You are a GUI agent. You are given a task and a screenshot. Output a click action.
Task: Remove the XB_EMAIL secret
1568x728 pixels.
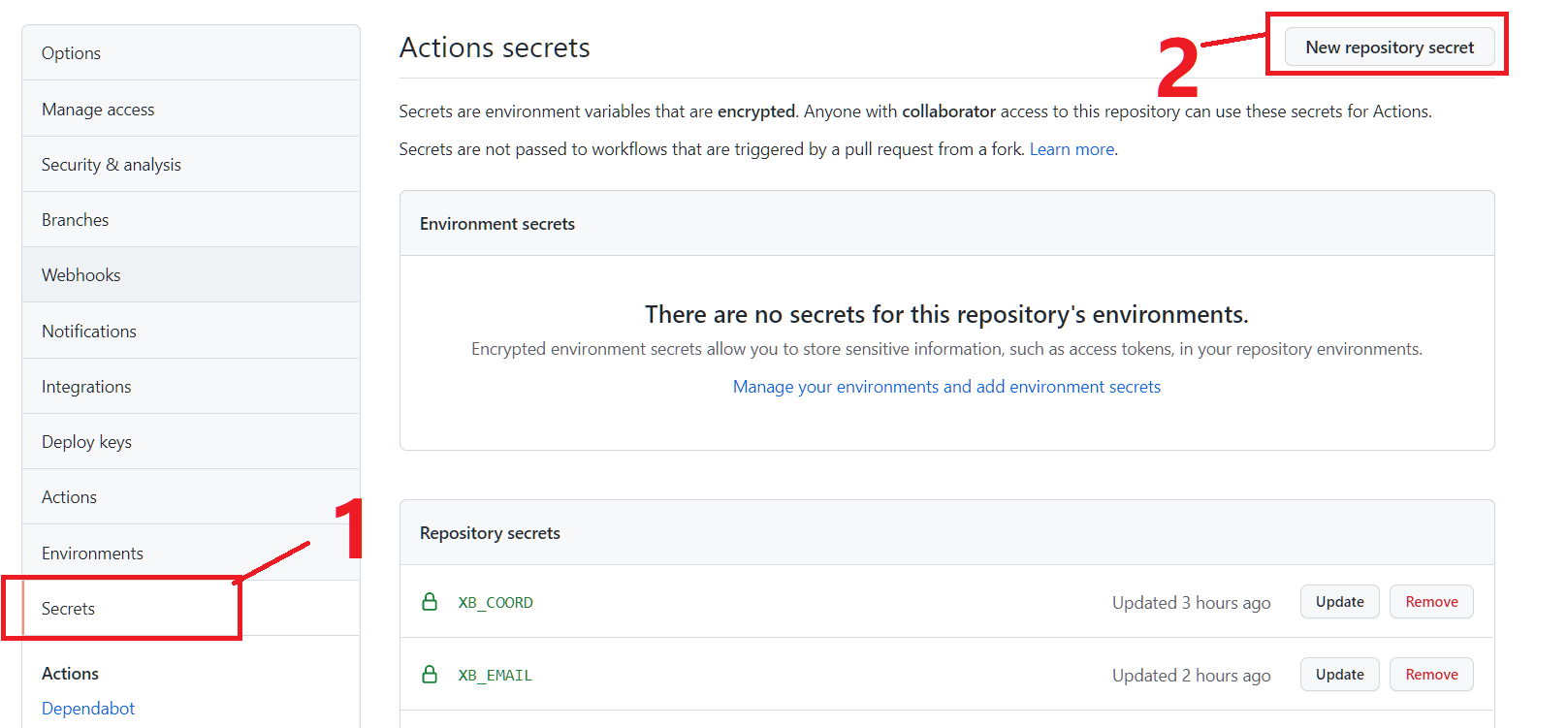coord(1431,675)
